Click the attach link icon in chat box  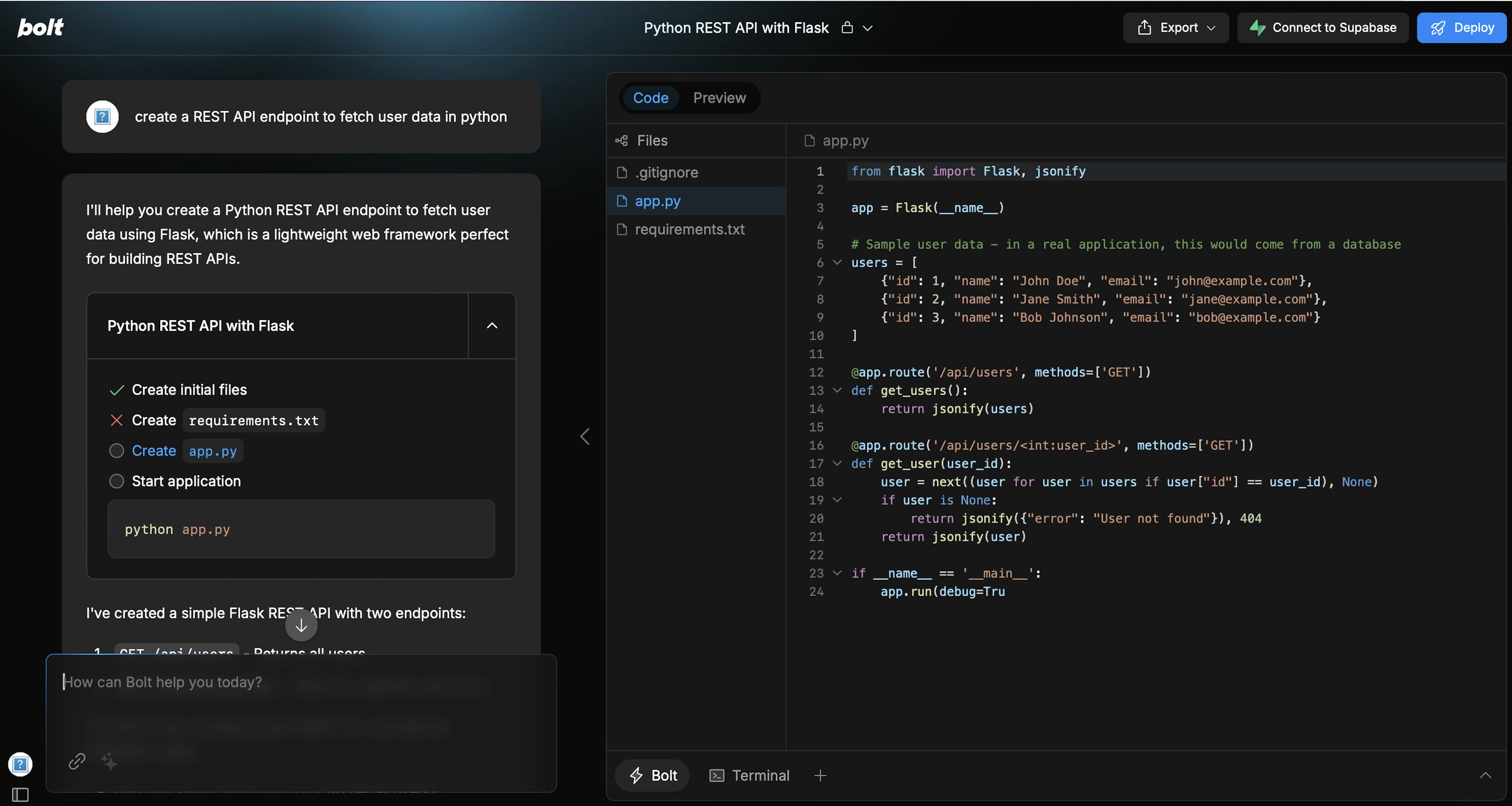pyautogui.click(x=77, y=761)
